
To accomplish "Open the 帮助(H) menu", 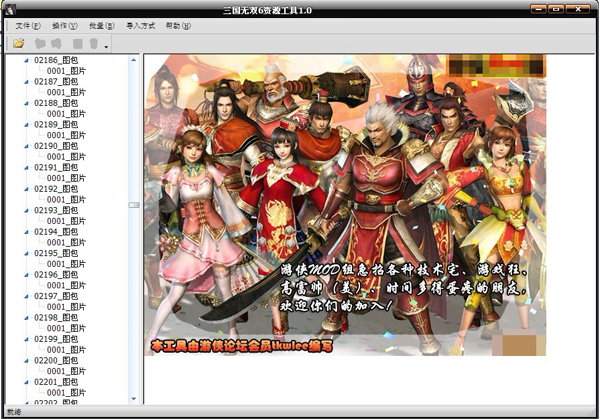I will pos(178,26).
